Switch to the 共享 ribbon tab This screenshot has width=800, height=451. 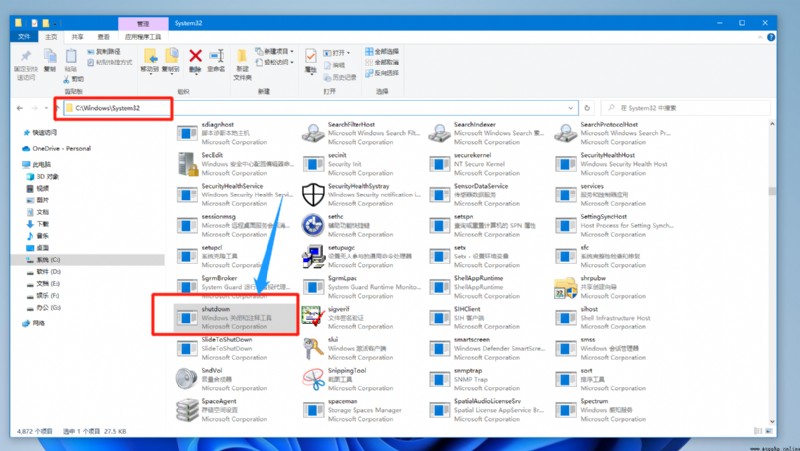(78, 37)
